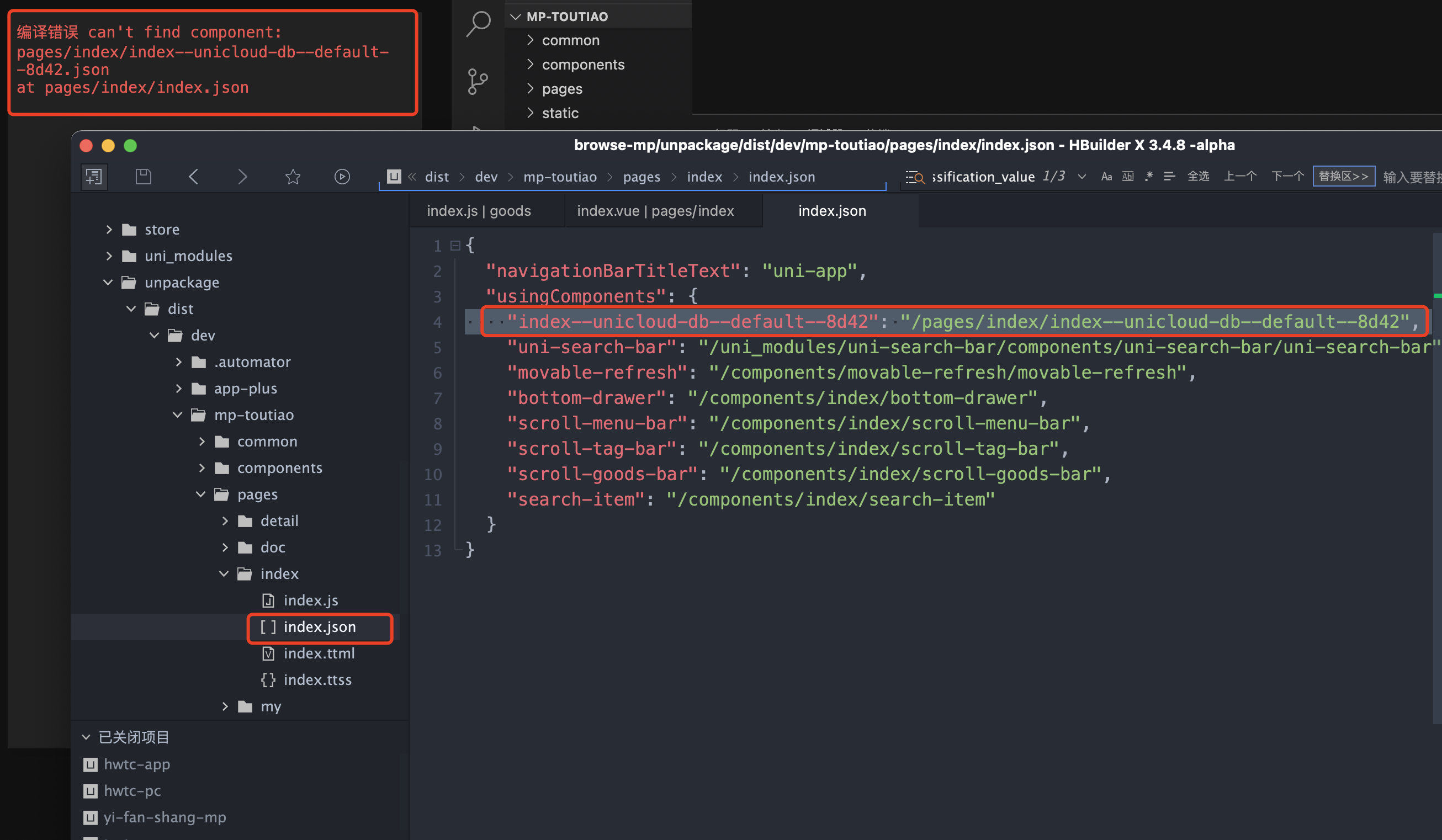Click the doc folder icon
This screenshot has height=840, width=1442.
coord(245,547)
